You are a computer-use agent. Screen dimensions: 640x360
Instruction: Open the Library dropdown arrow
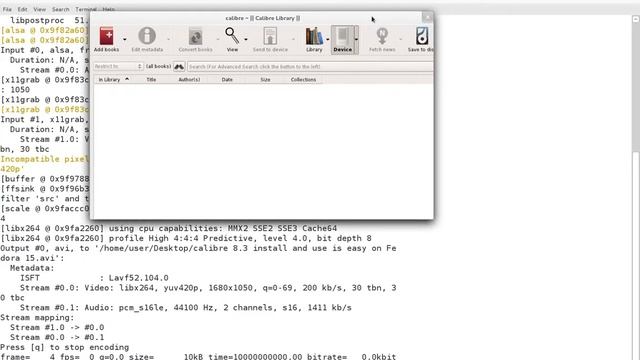click(328, 39)
